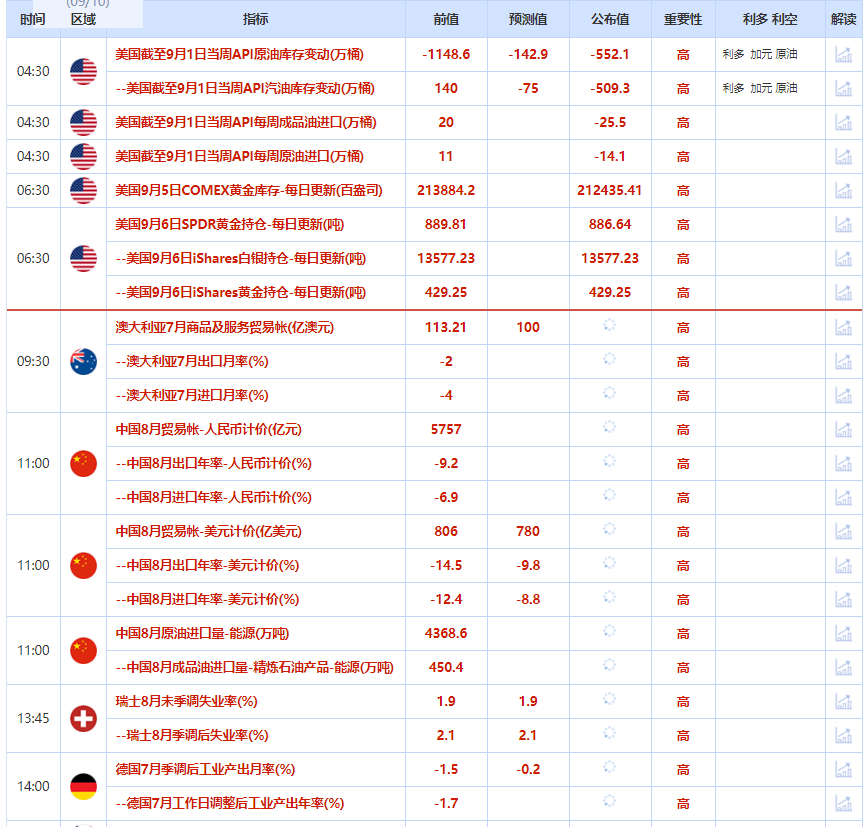View chart icon for 中国8月贸易帐-美元计价
Viewport: 866px width, 827px height.
(x=843, y=532)
